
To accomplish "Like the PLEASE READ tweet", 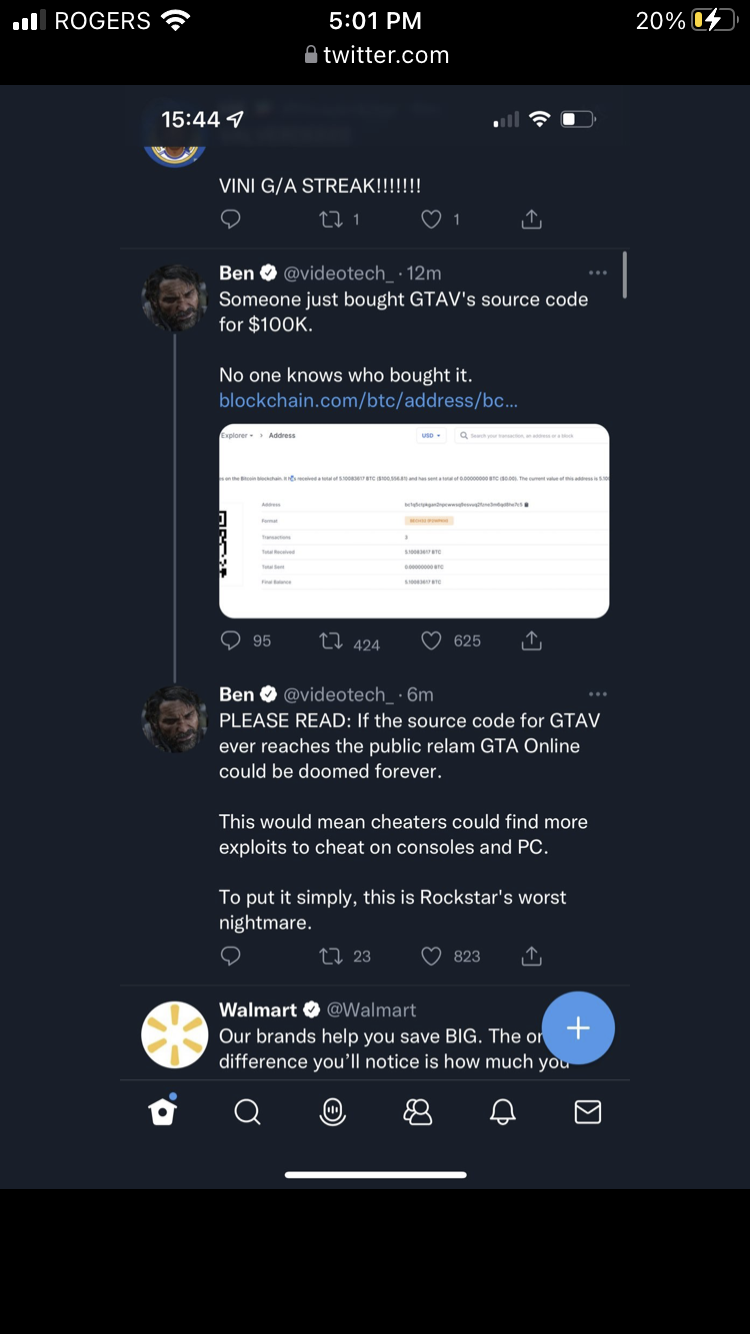I will (x=431, y=956).
